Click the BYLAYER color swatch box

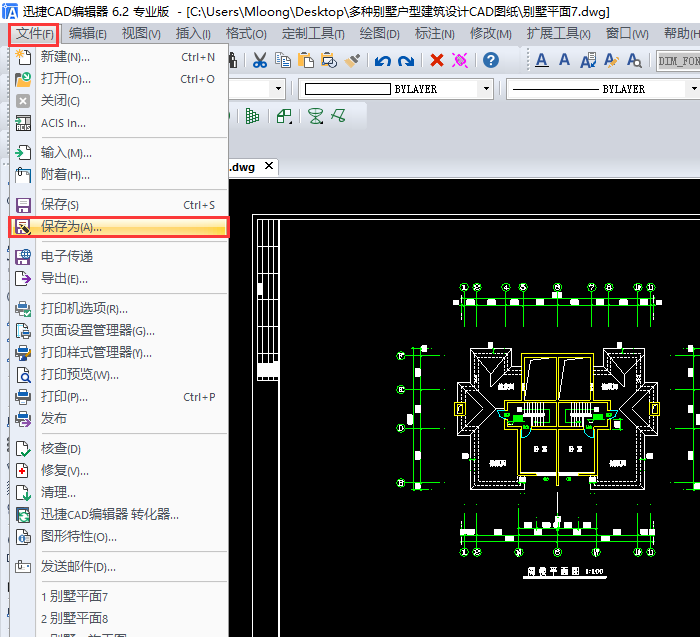(x=347, y=89)
